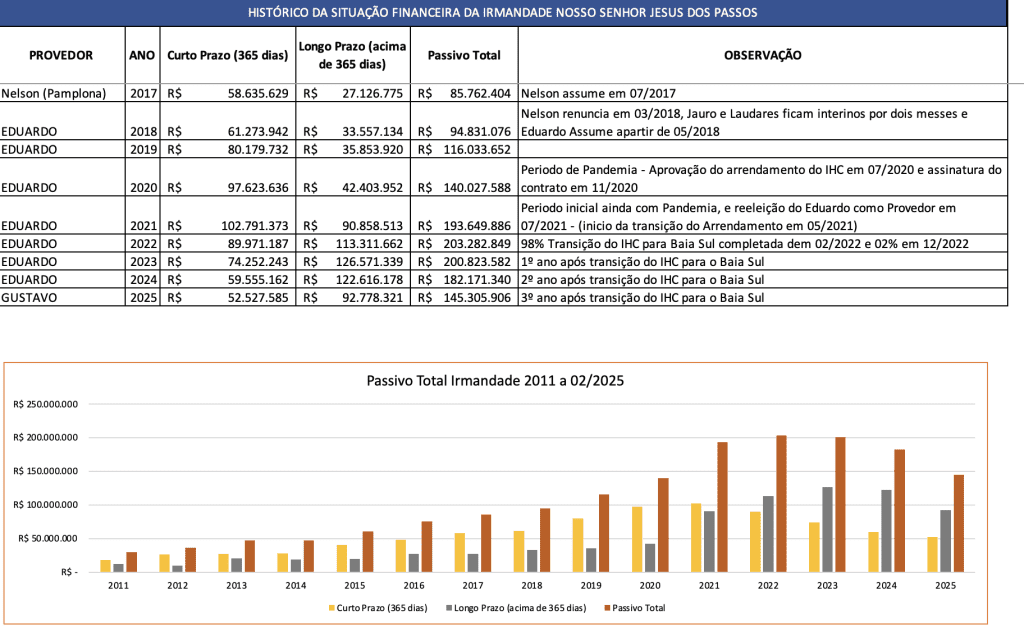Select the chart title Passivo Total Irmandade
This screenshot has width=1024, height=633.
(x=495, y=381)
